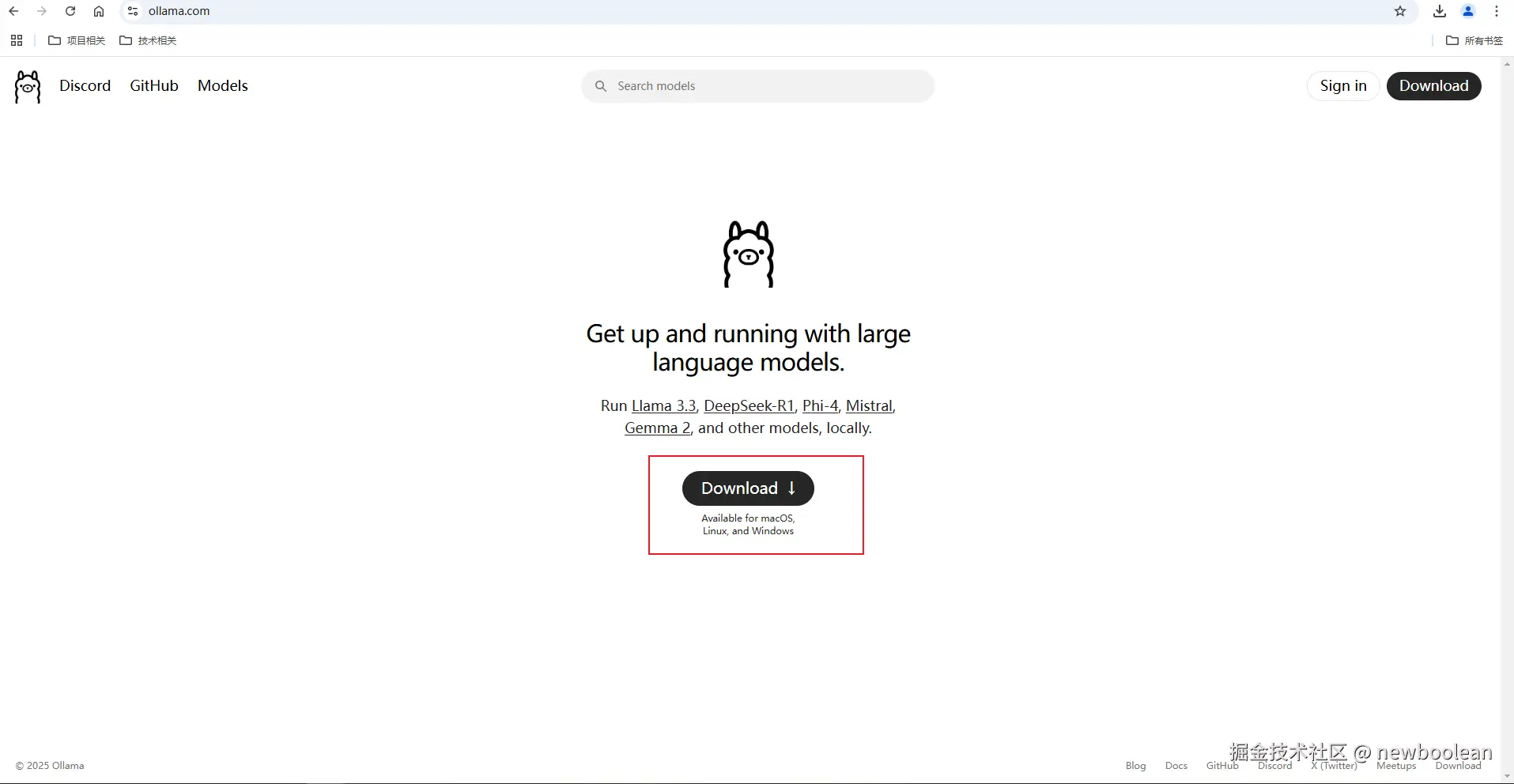The image size is (1514, 784).
Task: Click the © 2025 Ollama footer text
Action: (x=50, y=766)
